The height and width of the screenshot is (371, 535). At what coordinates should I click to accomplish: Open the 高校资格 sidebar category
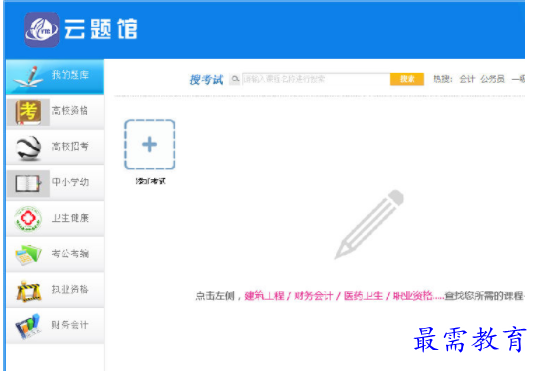click(55, 112)
